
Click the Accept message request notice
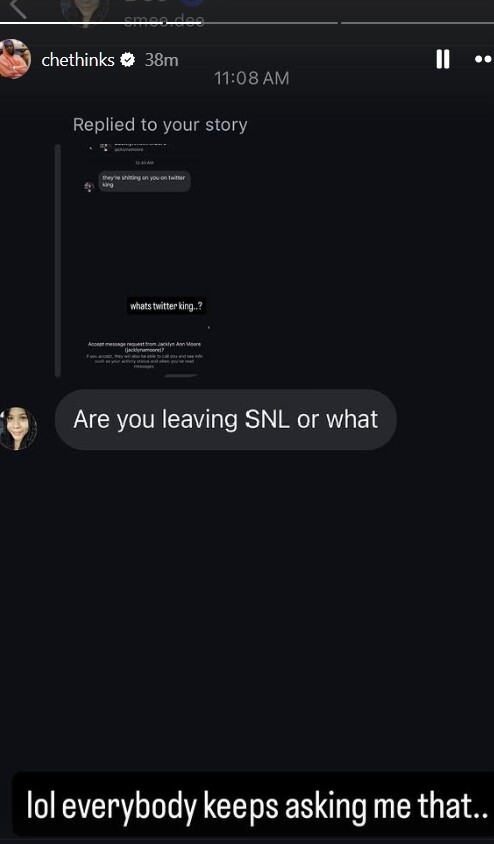(144, 354)
